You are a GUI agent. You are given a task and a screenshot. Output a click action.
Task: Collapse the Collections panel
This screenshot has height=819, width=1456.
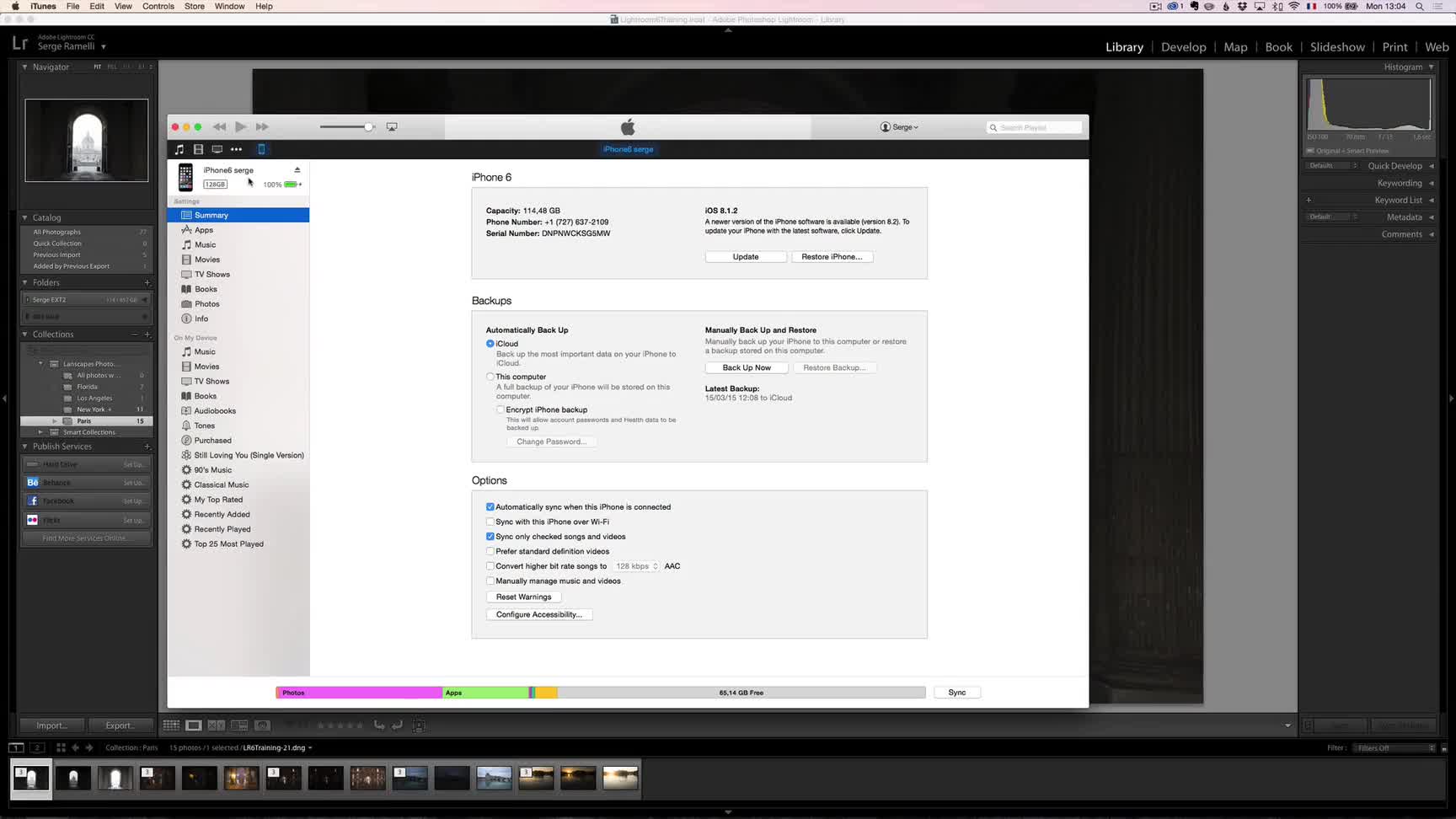pyautogui.click(x=24, y=335)
